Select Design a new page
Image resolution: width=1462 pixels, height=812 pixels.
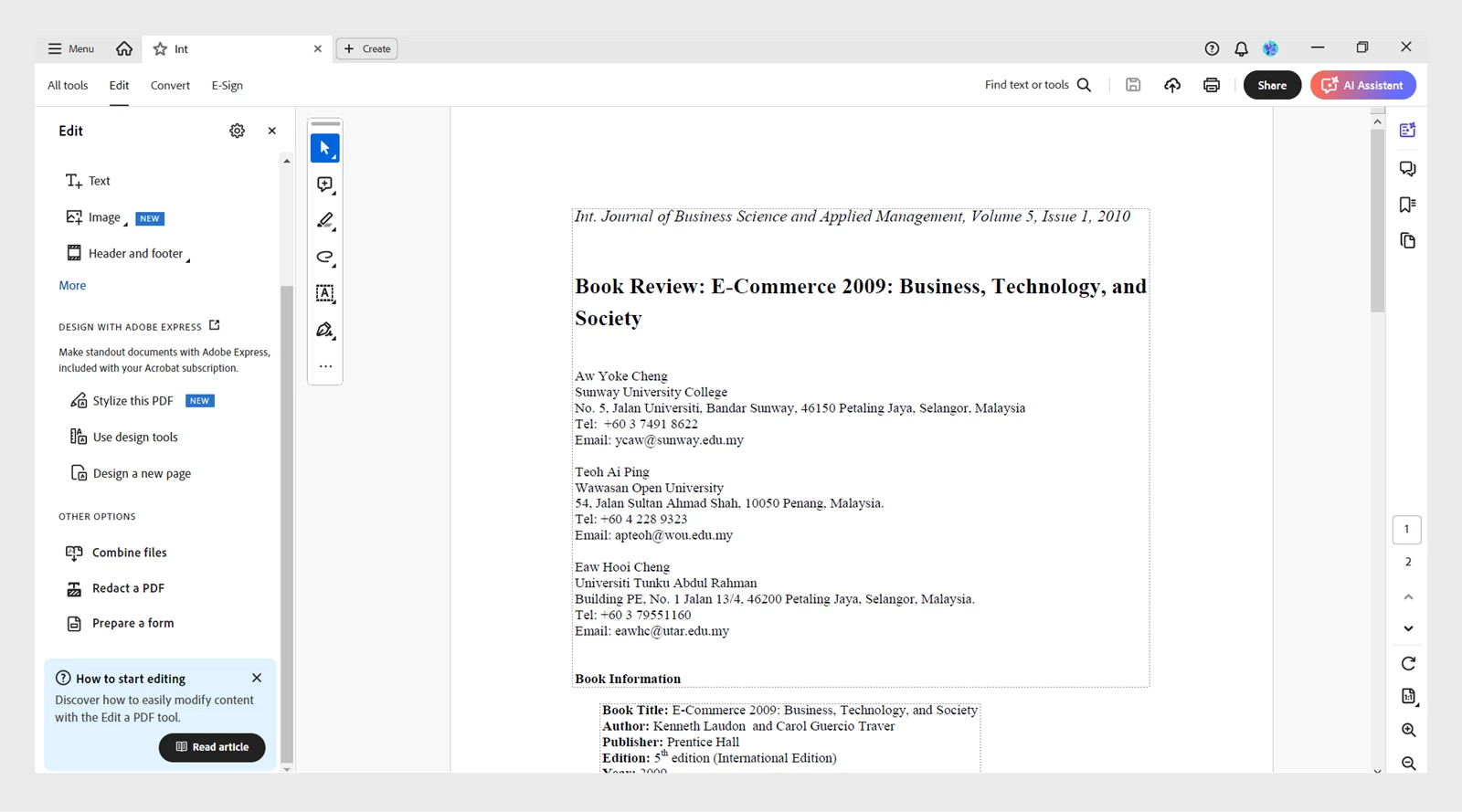[x=131, y=473]
